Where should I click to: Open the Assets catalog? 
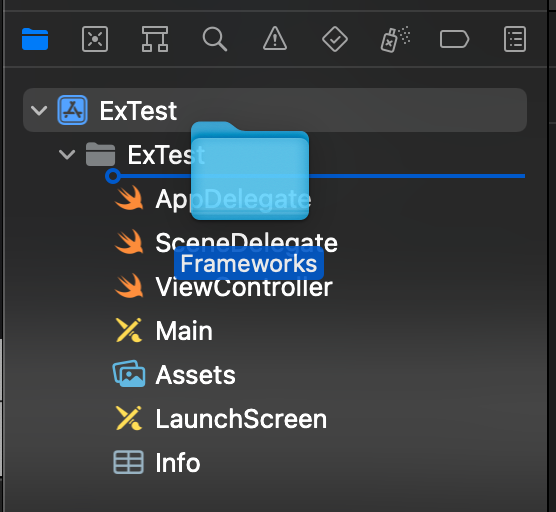click(195, 375)
